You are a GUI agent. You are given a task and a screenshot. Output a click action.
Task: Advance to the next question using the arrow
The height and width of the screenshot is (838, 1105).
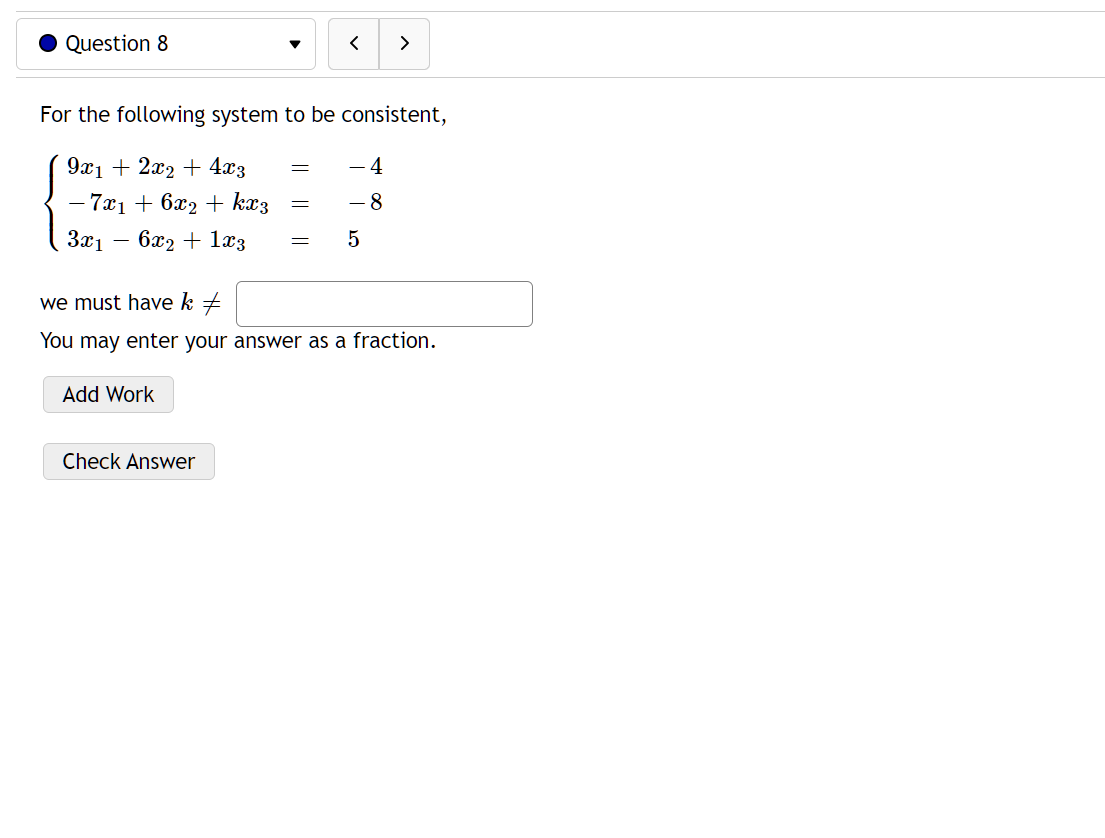click(x=405, y=43)
